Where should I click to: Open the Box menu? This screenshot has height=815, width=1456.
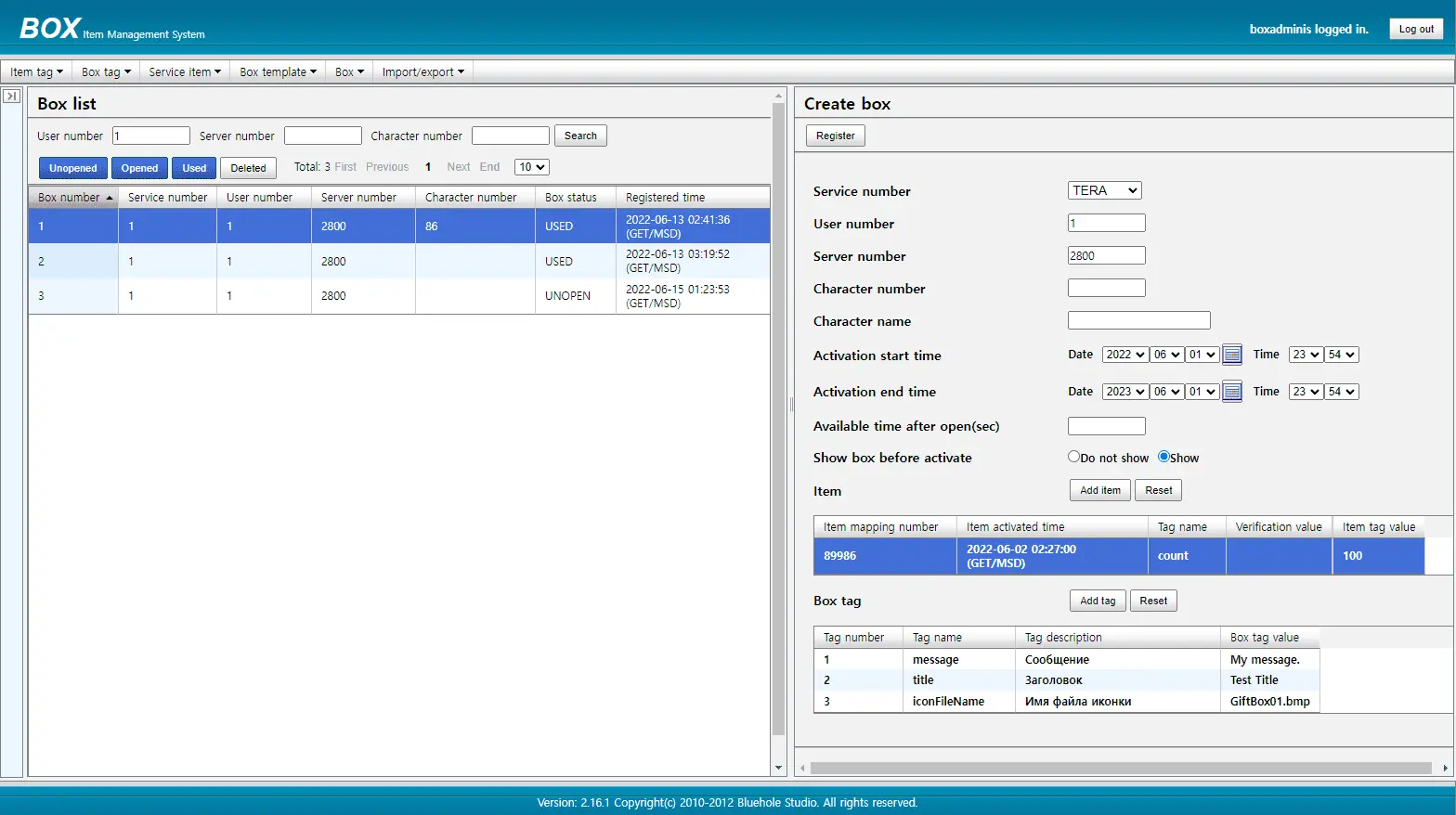click(x=349, y=71)
